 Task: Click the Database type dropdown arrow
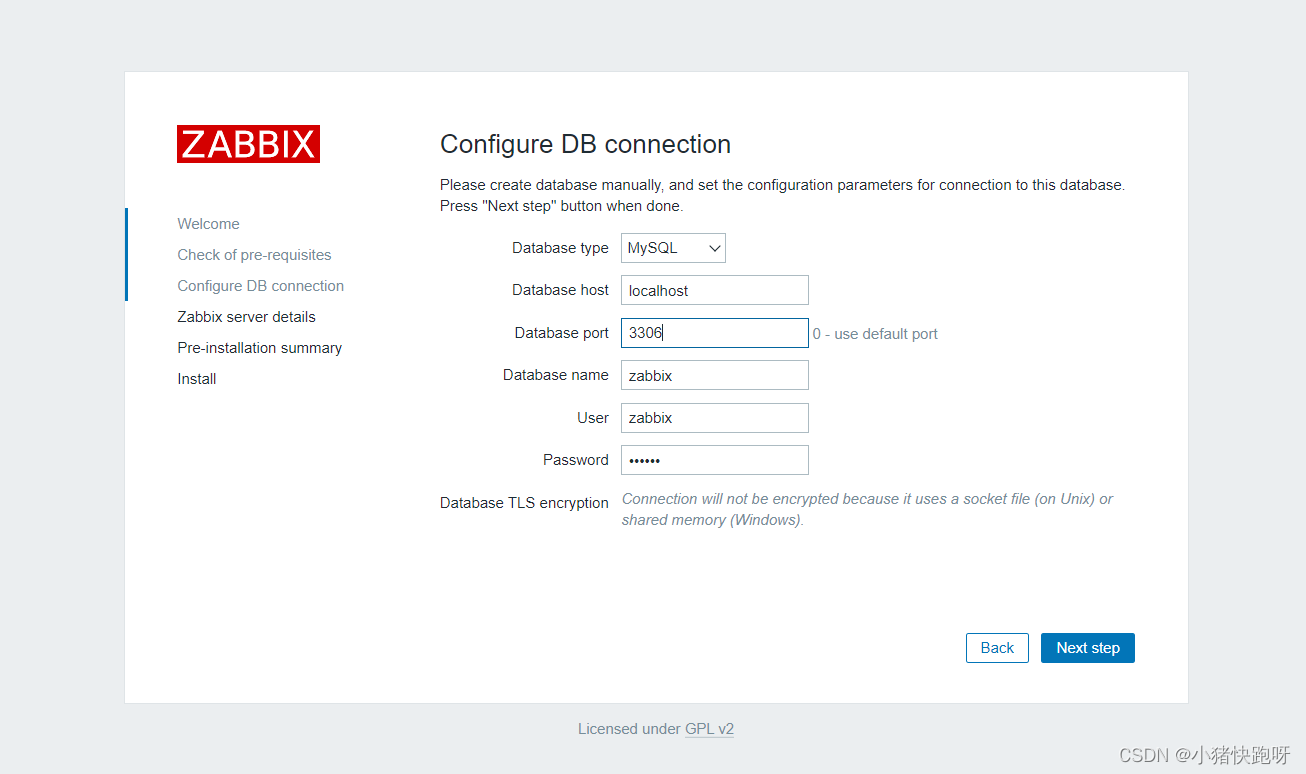(x=714, y=247)
